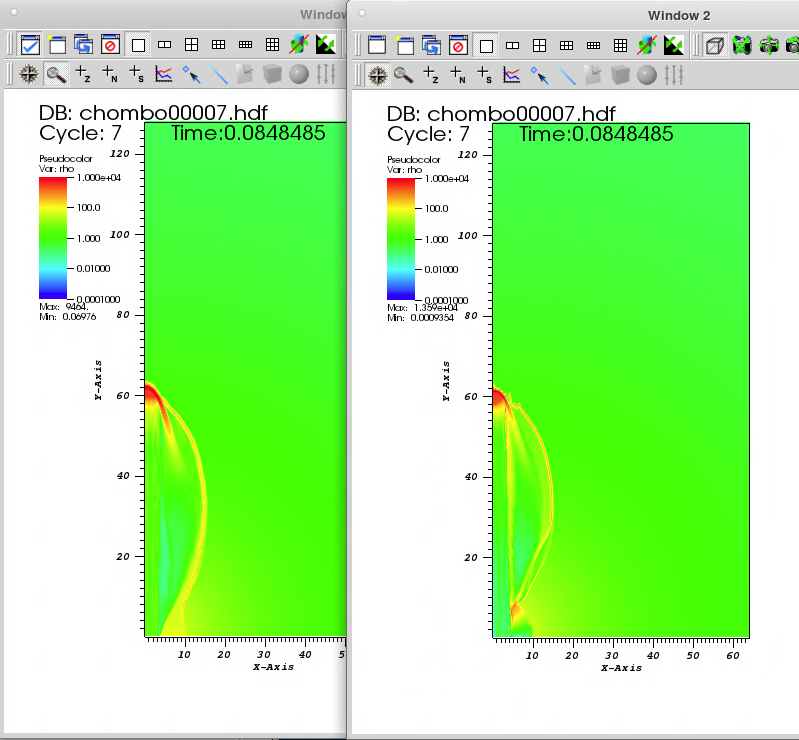Add a new window from left window toolbar
The height and width of the screenshot is (740, 799).
coord(57,45)
